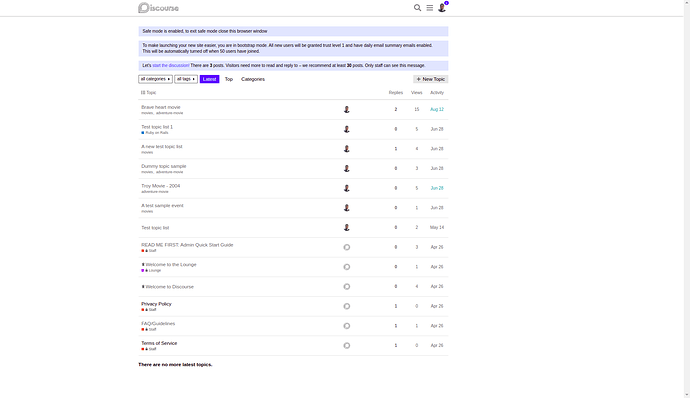The height and width of the screenshot is (398, 690).
Task: Open the A new test topic list topic
Action: pos(161,146)
